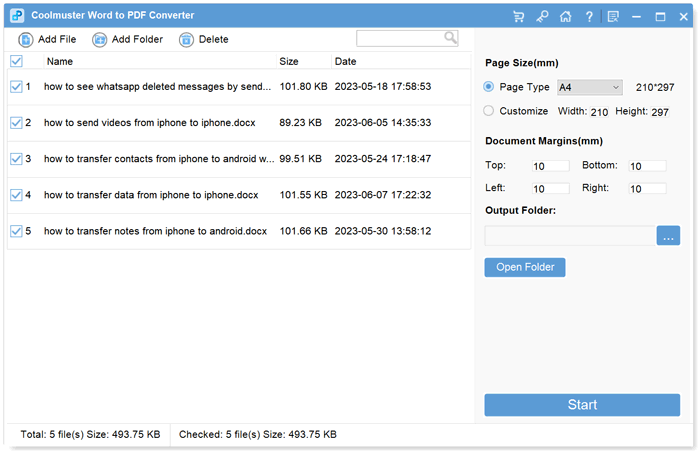This screenshot has height=453, width=700.
Task: Click the Add Folder button label
Action: point(138,39)
